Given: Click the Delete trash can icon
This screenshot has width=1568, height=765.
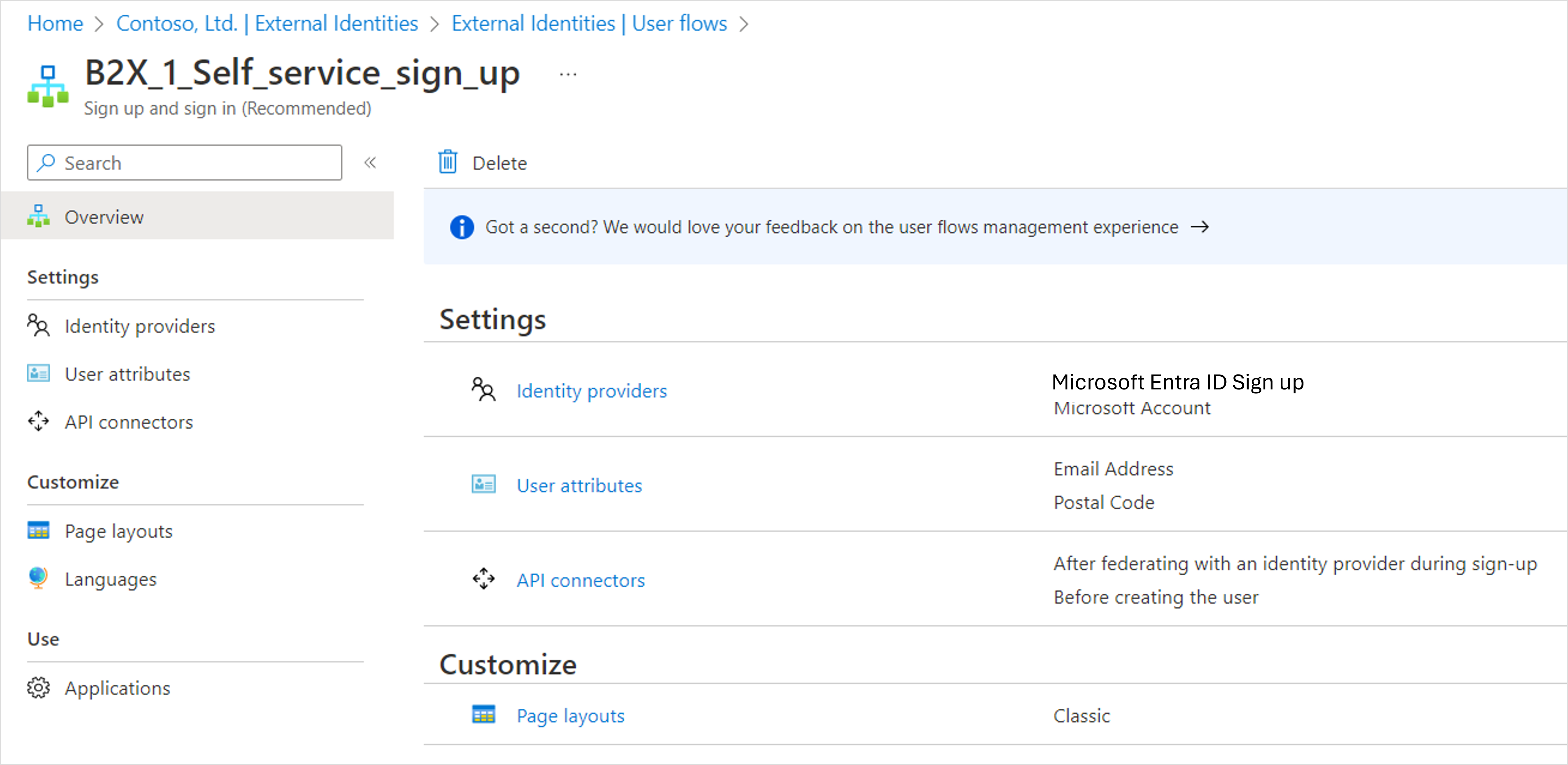Looking at the screenshot, I should tap(448, 162).
